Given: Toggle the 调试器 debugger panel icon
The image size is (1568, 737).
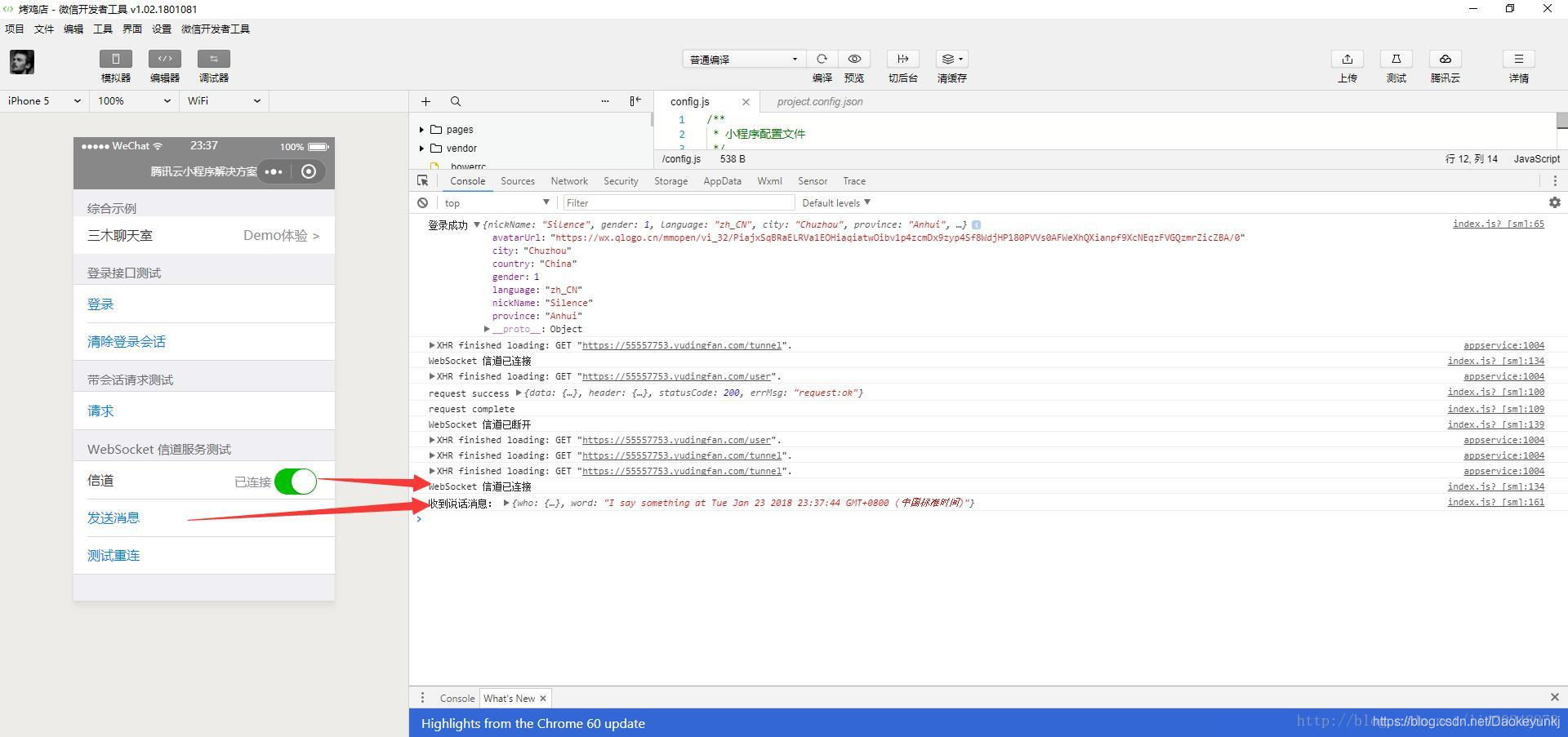Looking at the screenshot, I should pyautogui.click(x=214, y=59).
